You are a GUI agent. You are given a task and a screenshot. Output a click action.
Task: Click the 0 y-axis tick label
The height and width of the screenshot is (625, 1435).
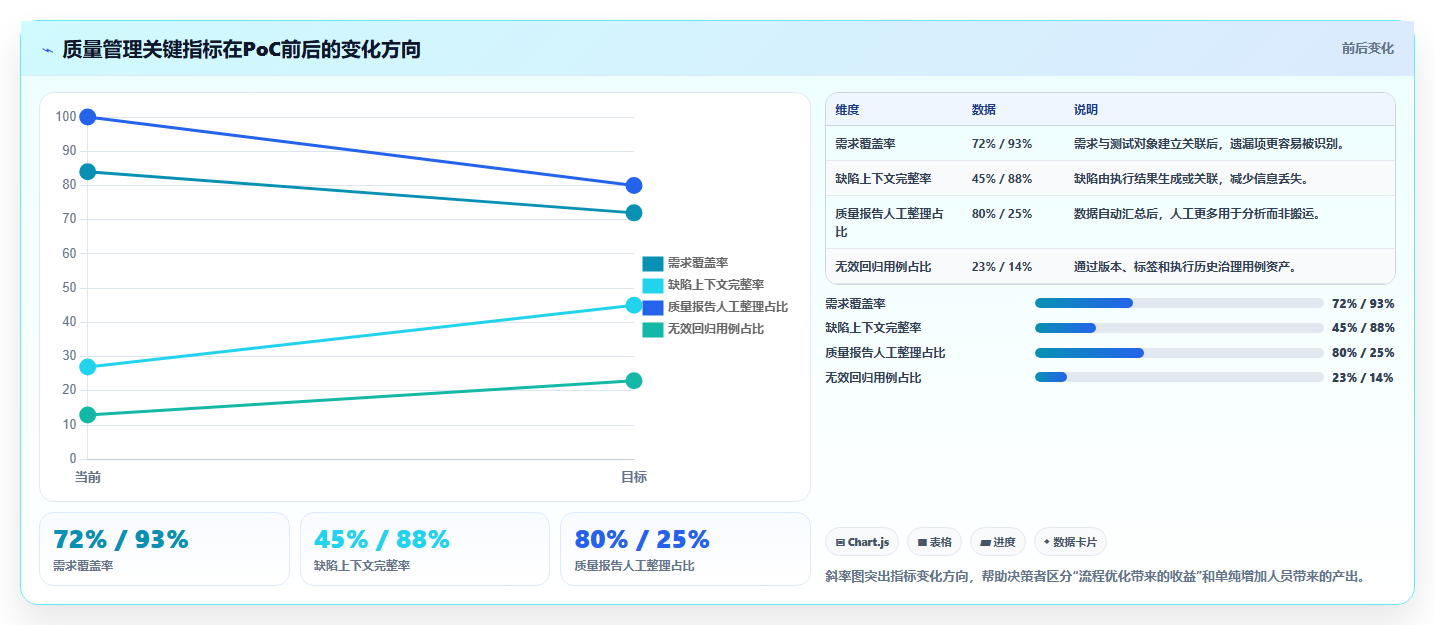(x=73, y=459)
